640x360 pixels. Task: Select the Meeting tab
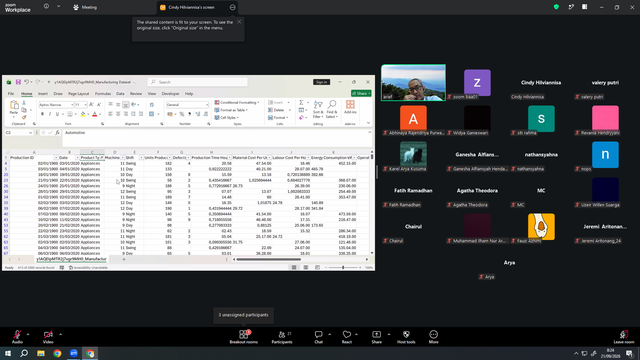85,7
